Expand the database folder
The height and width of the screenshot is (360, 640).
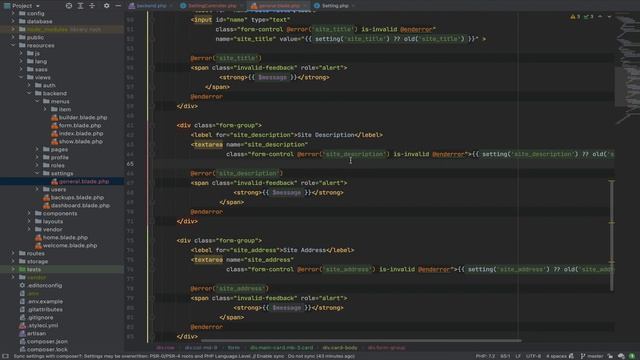[13, 21]
